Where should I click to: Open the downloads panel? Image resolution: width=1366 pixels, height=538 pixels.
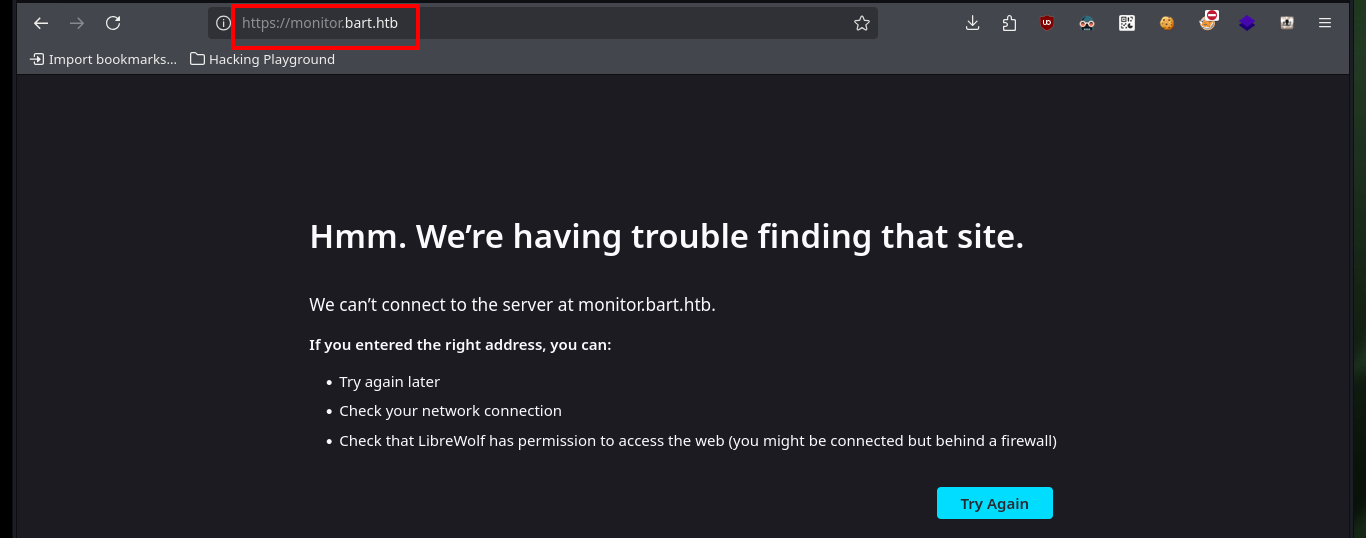coord(972,23)
